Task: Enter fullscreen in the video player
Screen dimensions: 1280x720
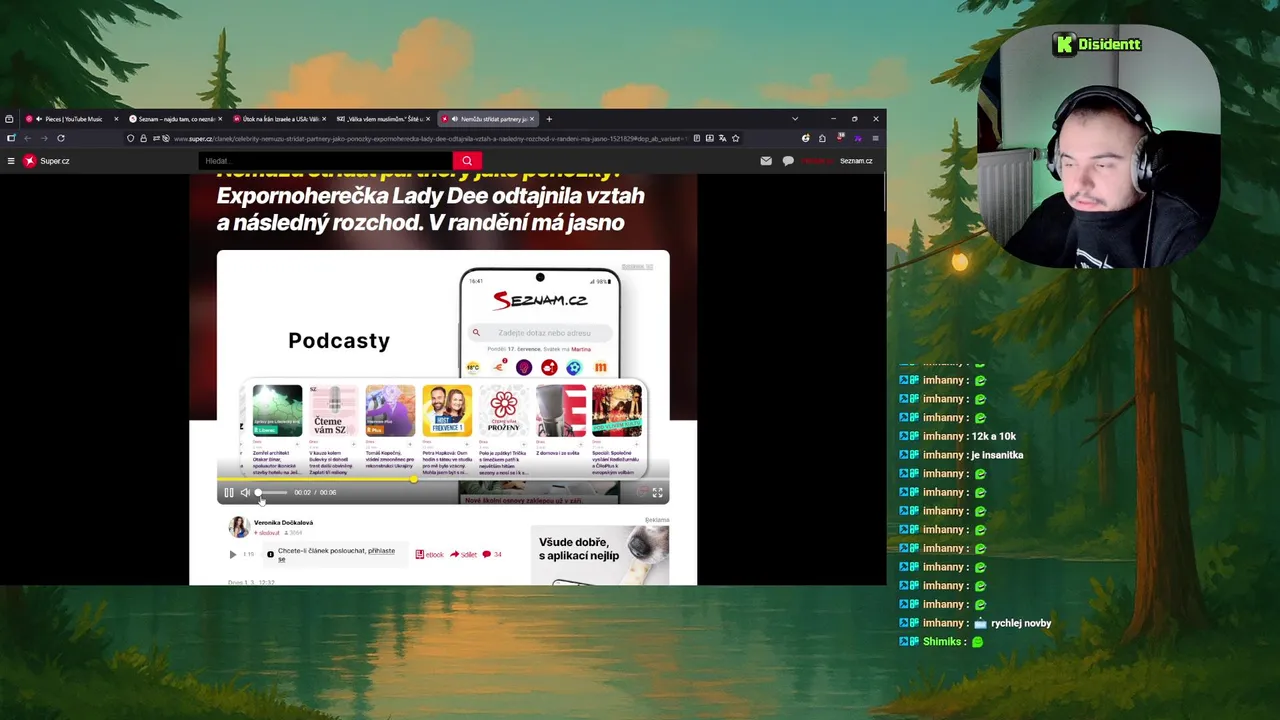Action: click(657, 492)
